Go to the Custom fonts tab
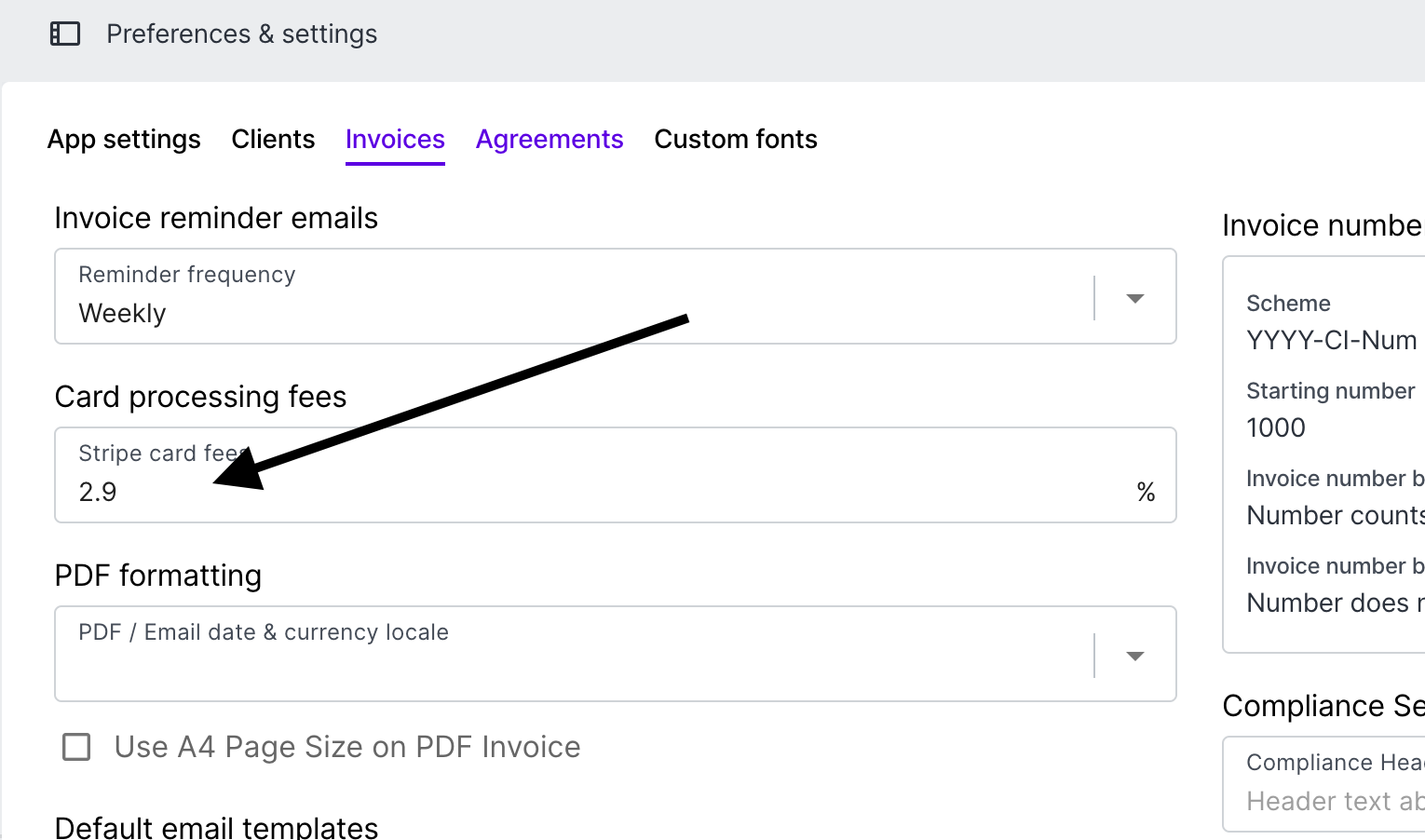The height and width of the screenshot is (840, 1425). (x=736, y=139)
